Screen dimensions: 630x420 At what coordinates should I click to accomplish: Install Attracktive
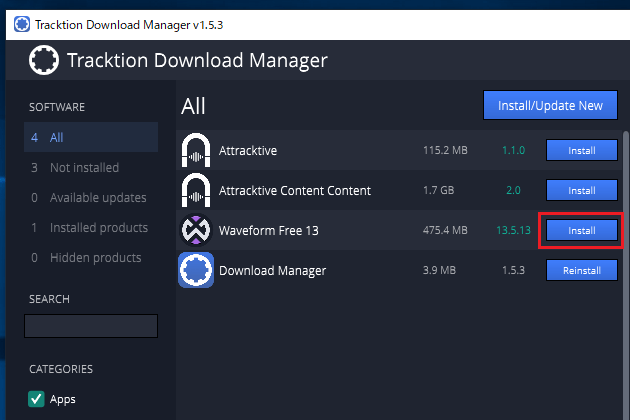point(581,151)
